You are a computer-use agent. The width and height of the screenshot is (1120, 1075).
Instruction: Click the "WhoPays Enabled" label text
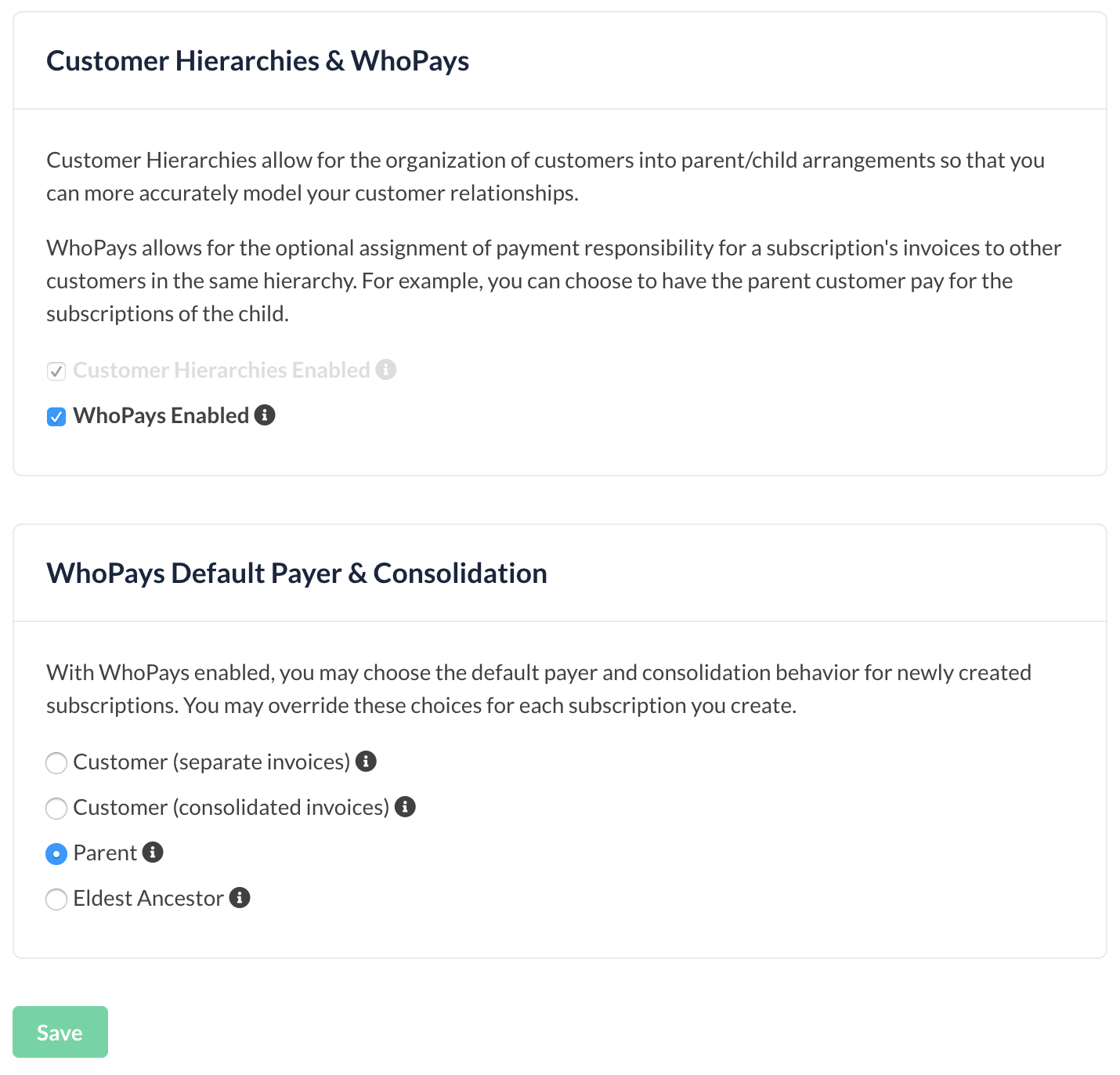coord(161,415)
